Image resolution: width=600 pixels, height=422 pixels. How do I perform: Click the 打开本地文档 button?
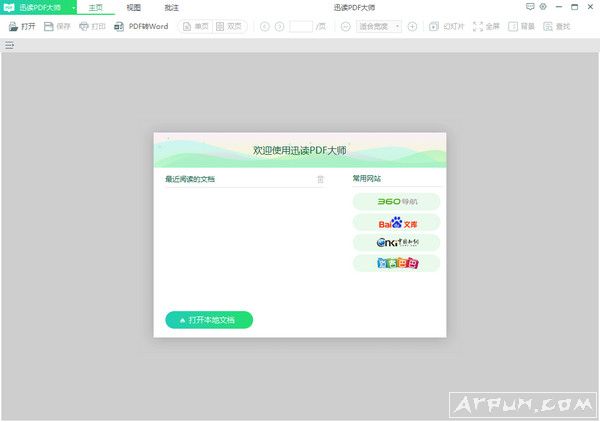coord(209,320)
